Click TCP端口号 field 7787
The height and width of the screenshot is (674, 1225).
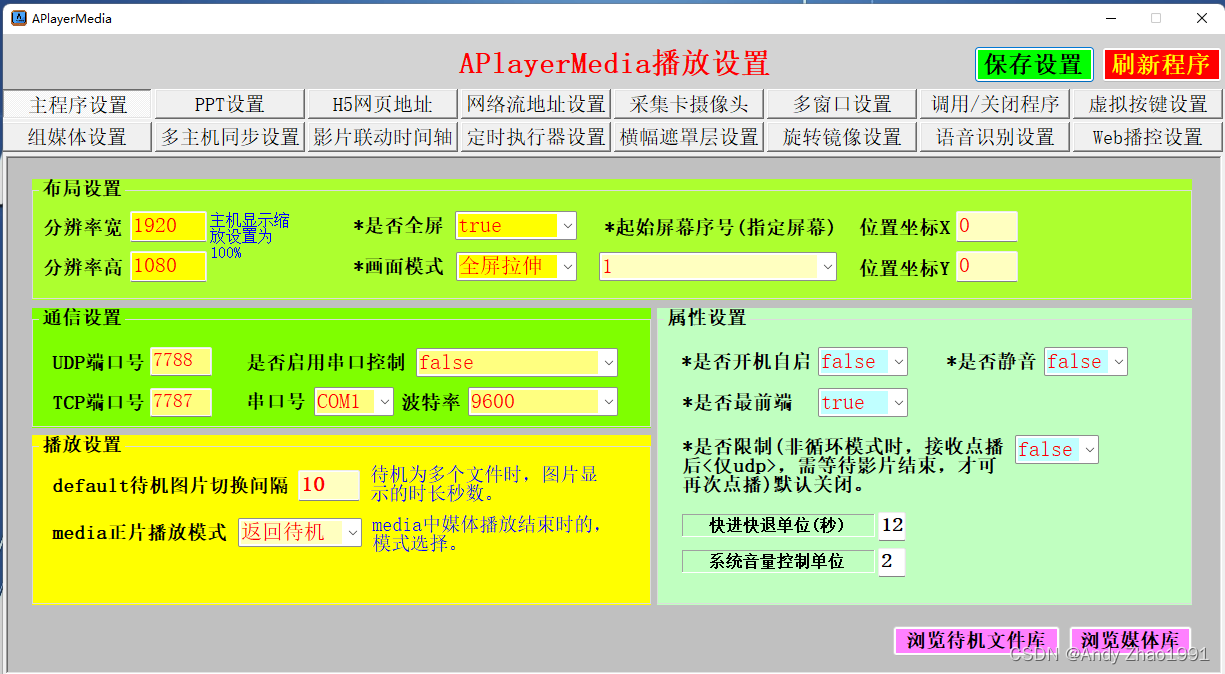[x=181, y=402]
